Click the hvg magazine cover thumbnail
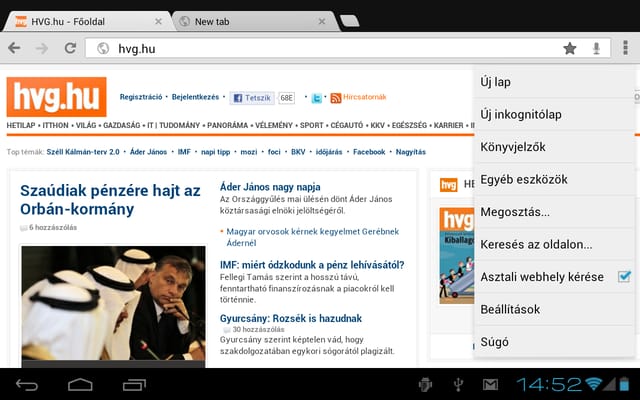This screenshot has width=640, height=400. (457, 256)
